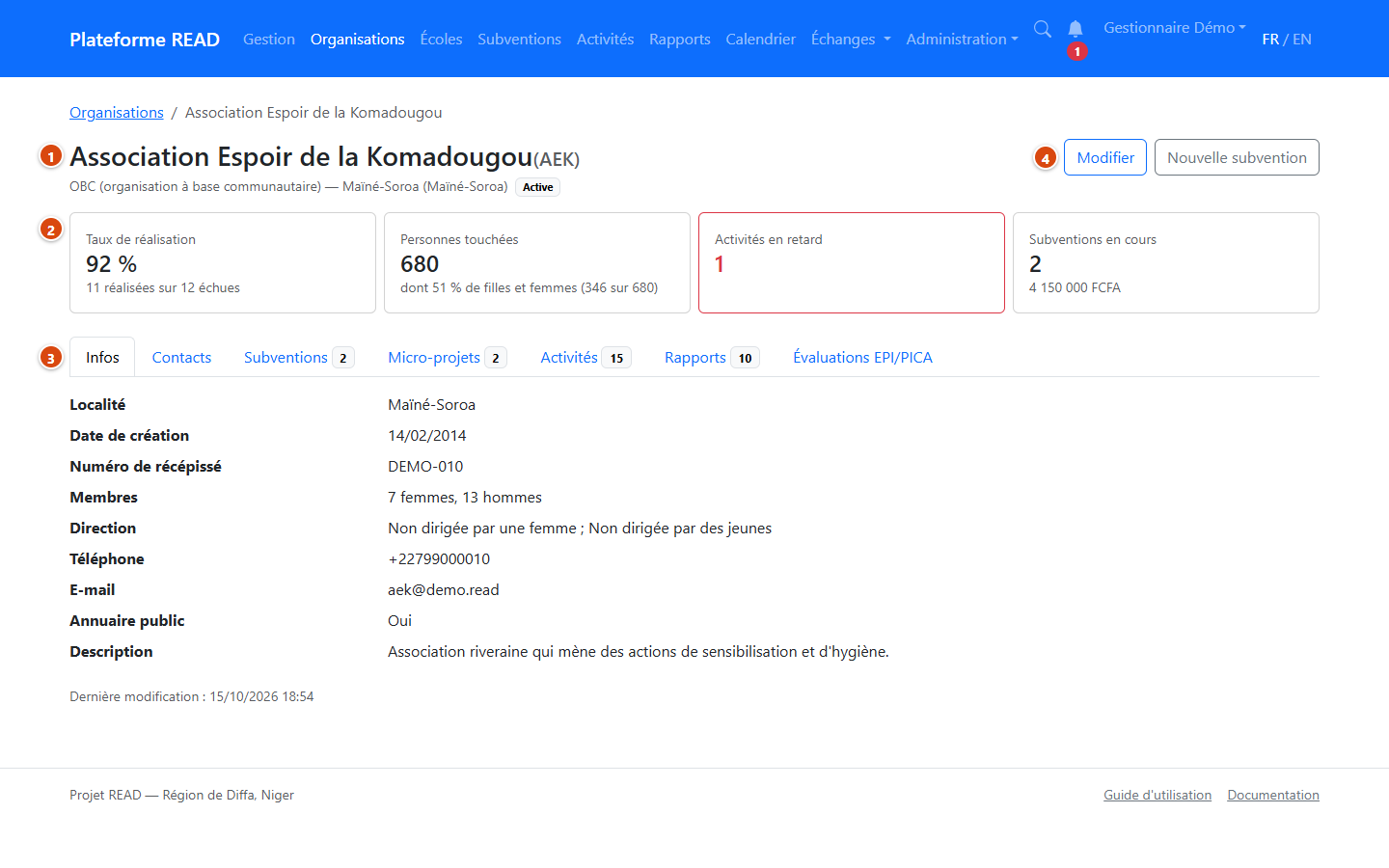
Task: Click the Nouvelle subvention button
Action: click(x=1237, y=157)
